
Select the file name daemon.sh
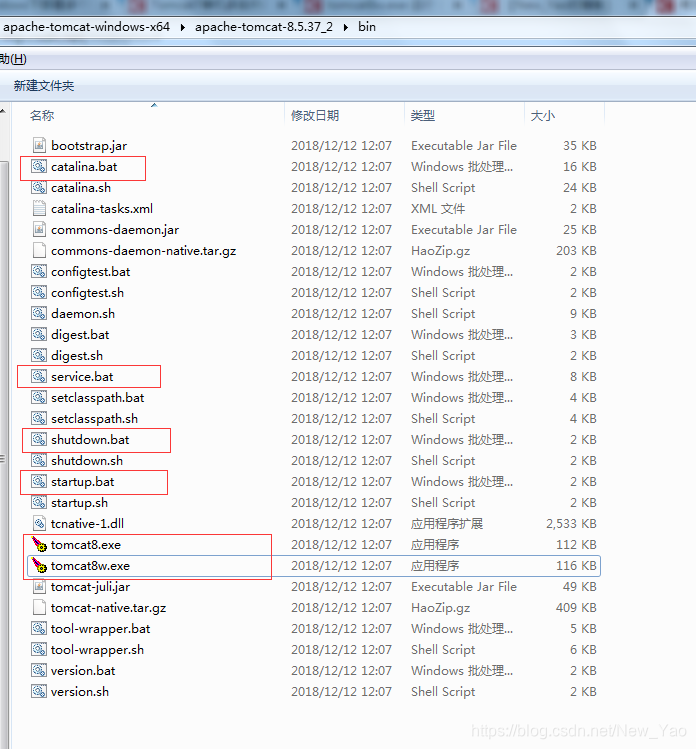(x=83, y=314)
